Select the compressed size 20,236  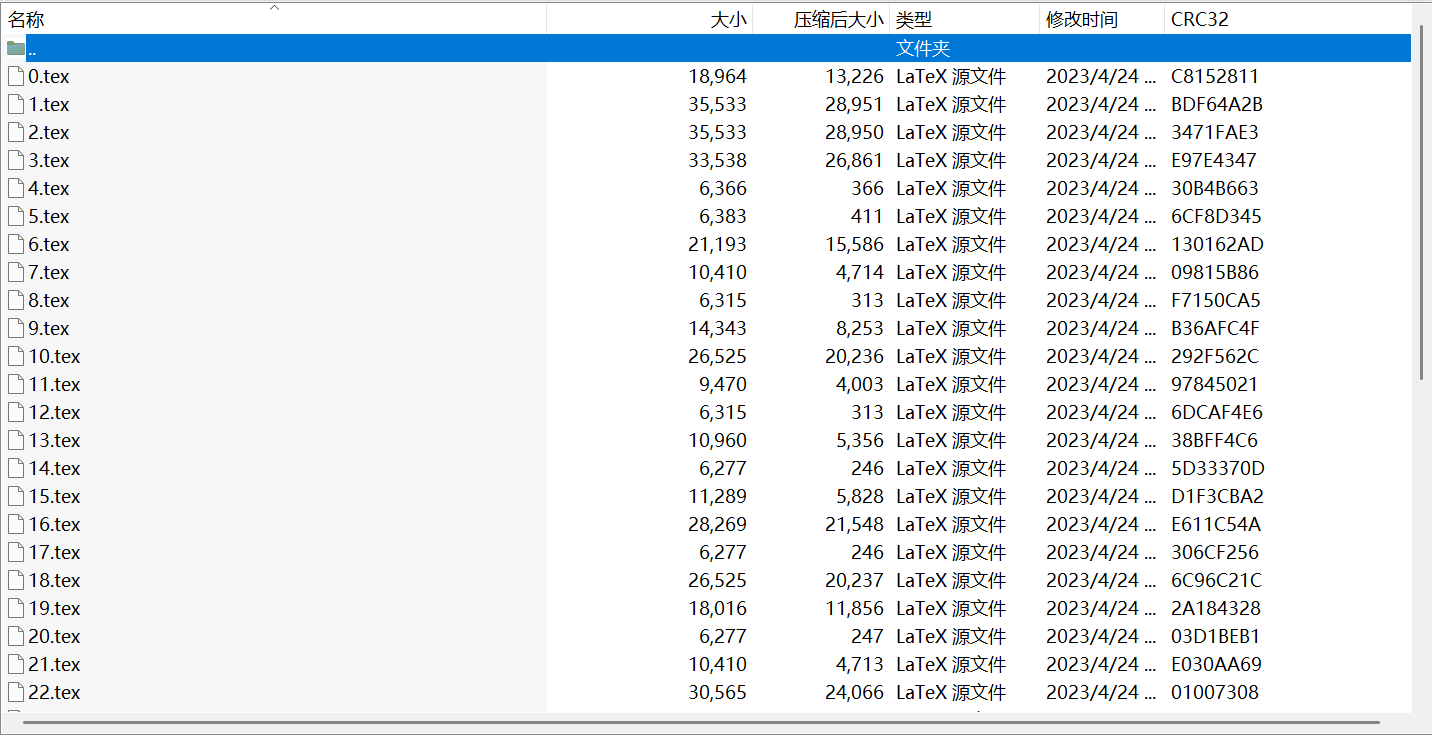coord(855,356)
